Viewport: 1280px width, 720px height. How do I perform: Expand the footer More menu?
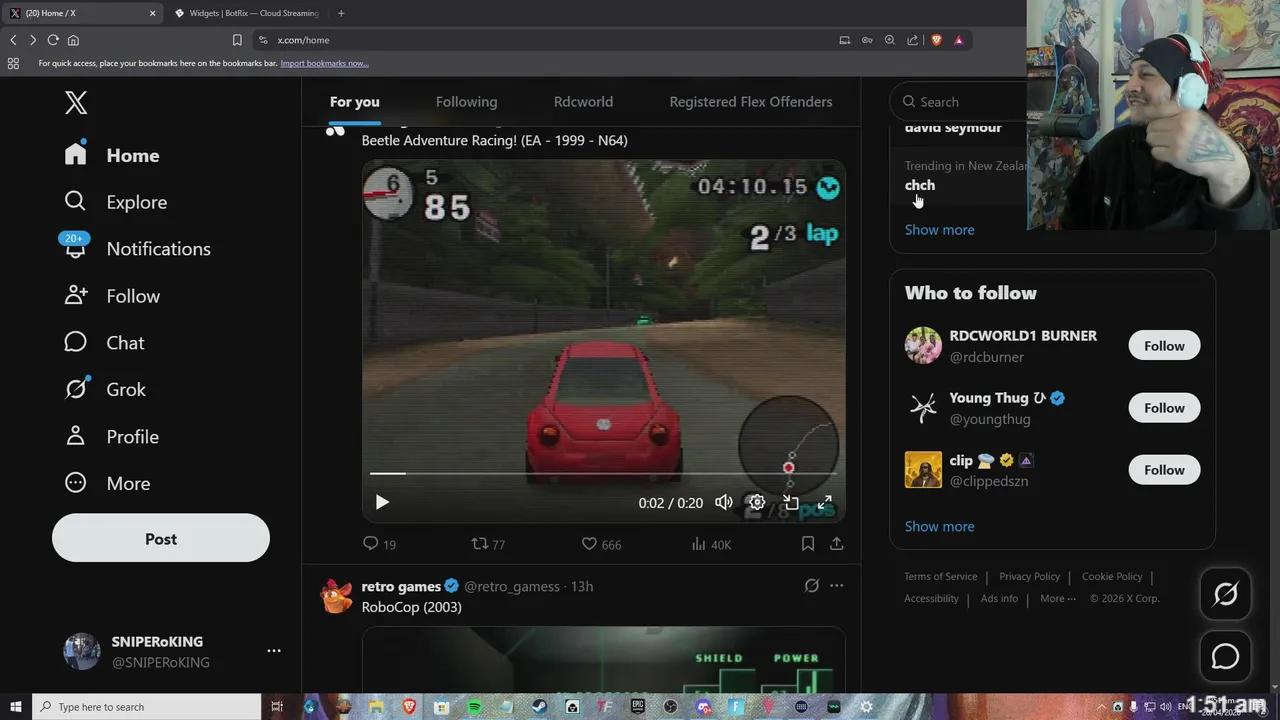1058,598
